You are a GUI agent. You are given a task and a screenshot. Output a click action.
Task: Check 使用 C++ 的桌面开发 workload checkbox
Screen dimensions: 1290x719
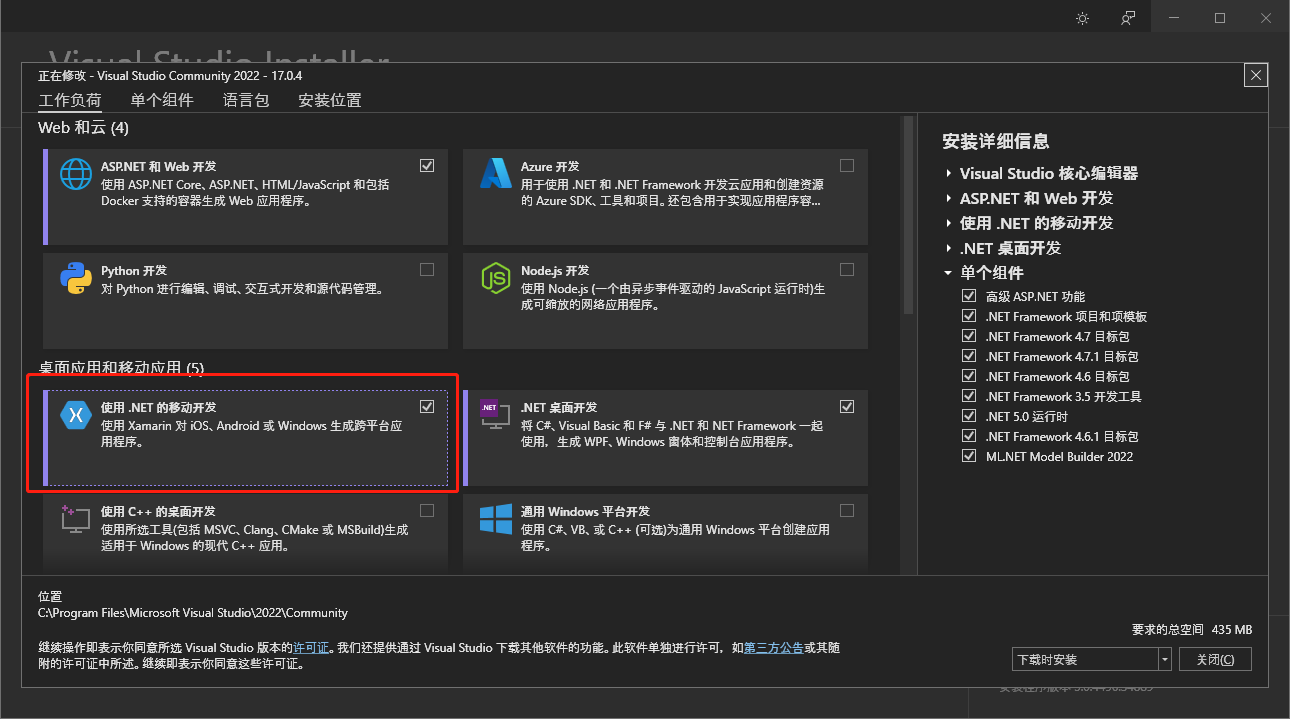pos(427,510)
